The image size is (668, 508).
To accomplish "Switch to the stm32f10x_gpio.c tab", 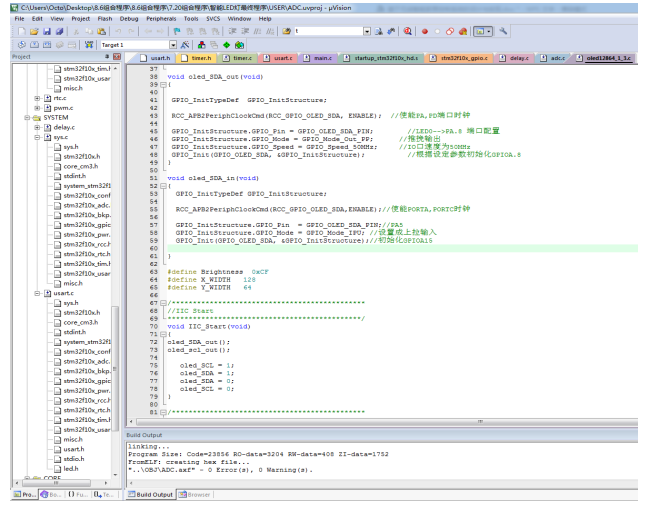I will pos(460,58).
